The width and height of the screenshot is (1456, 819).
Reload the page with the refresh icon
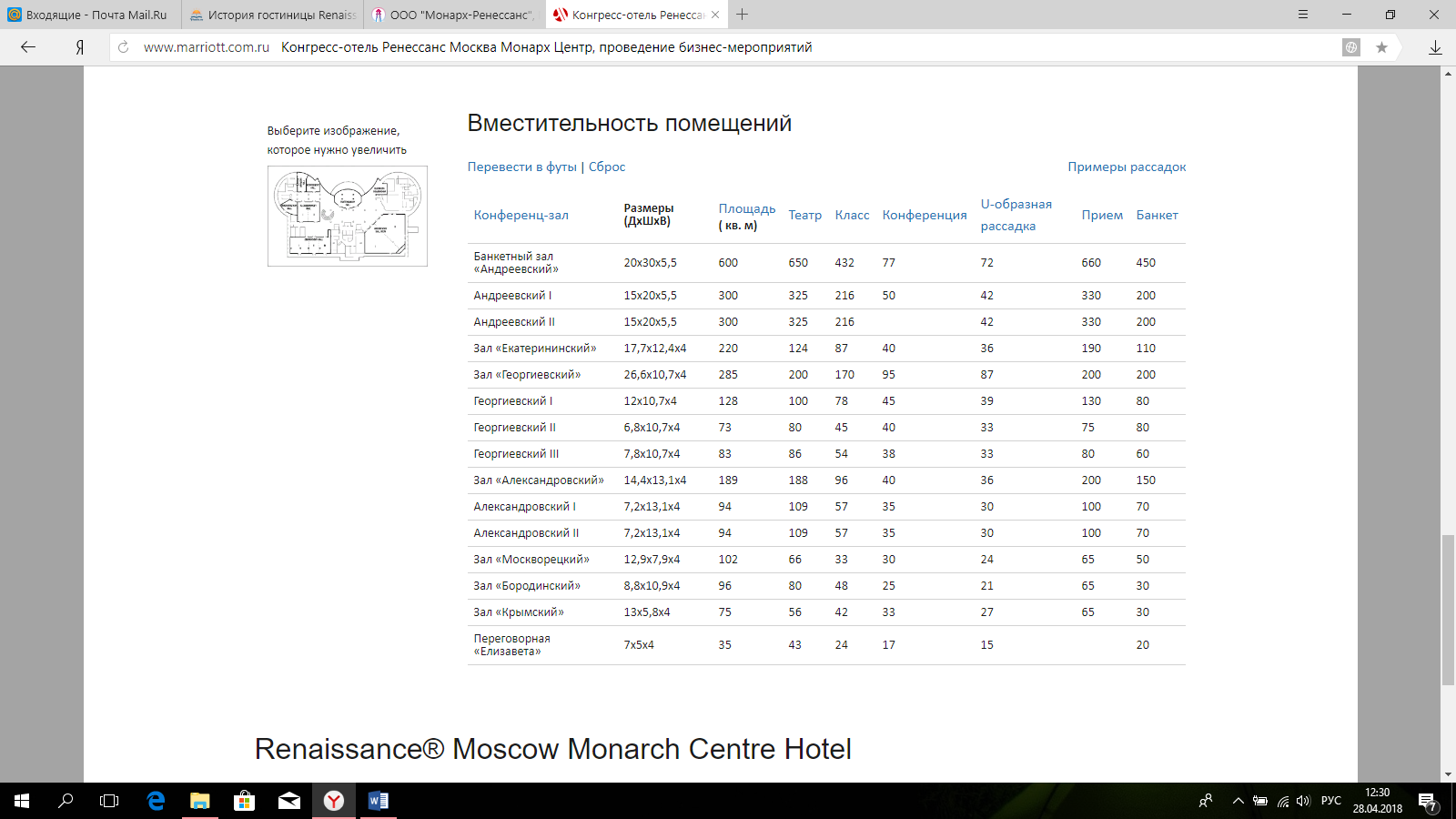click(x=124, y=47)
